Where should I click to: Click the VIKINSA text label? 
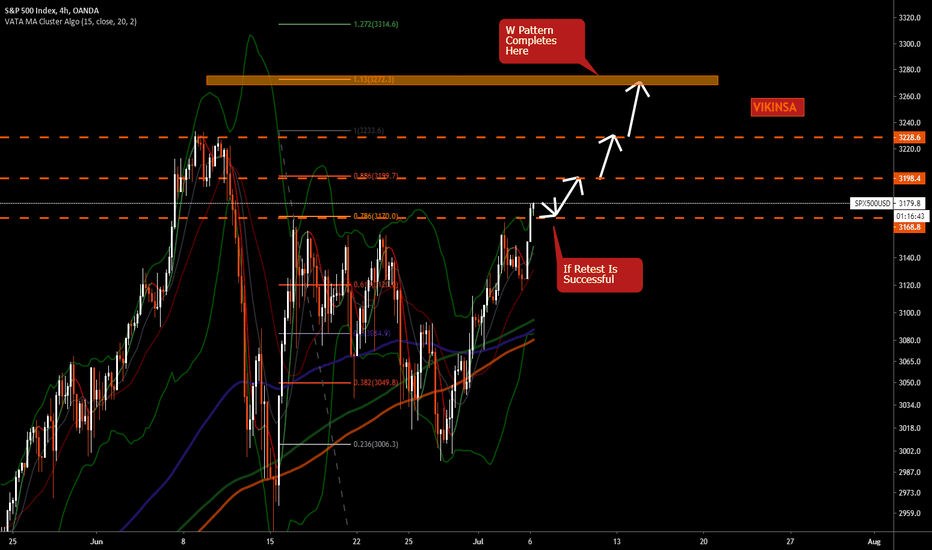tap(777, 108)
